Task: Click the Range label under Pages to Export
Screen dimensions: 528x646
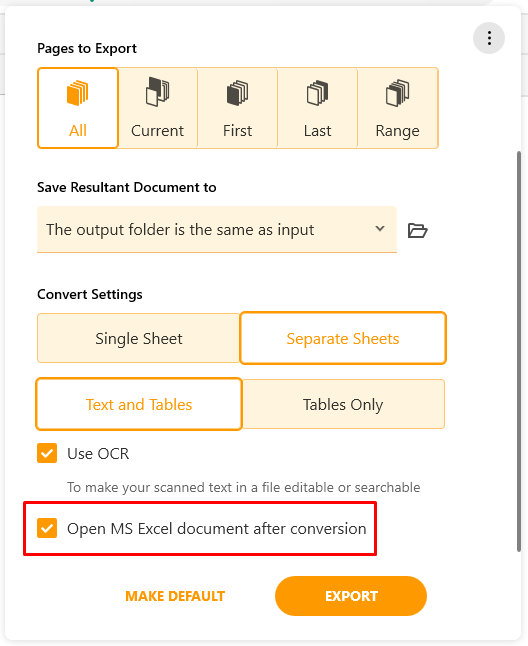Action: tap(397, 131)
